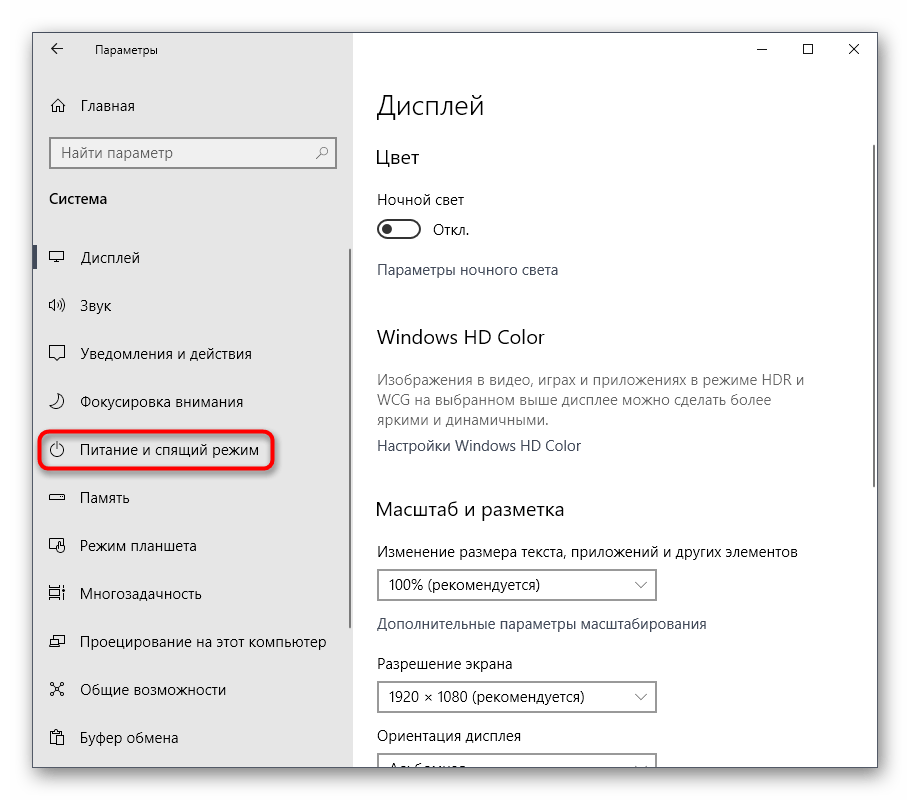Open the 1920 × 1080 resolution dropdown
Viewport: 910px width, 800px height.
516,697
